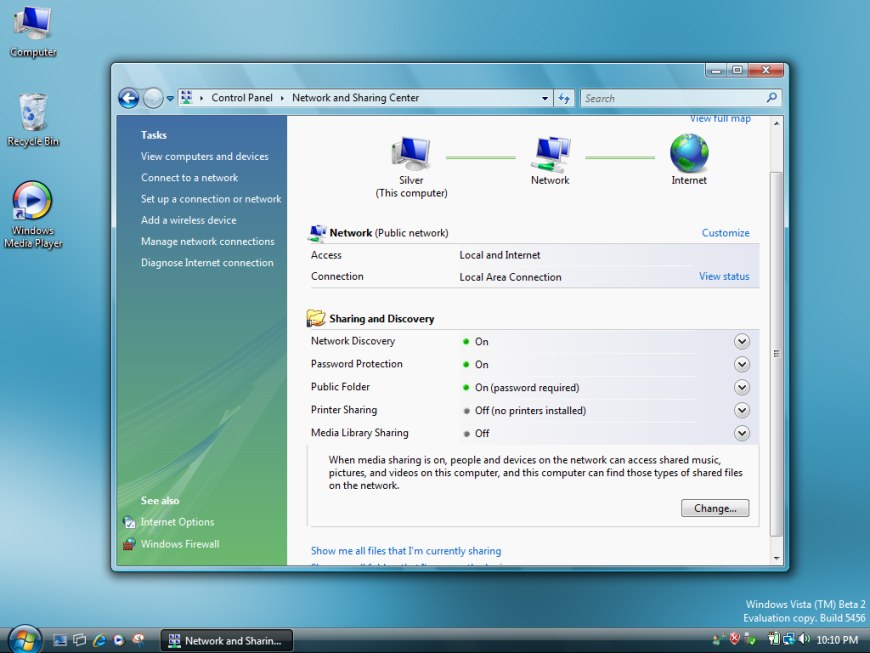Click Switch between windows Quick Launch icon
This screenshot has height=653, width=870.
(x=79, y=640)
